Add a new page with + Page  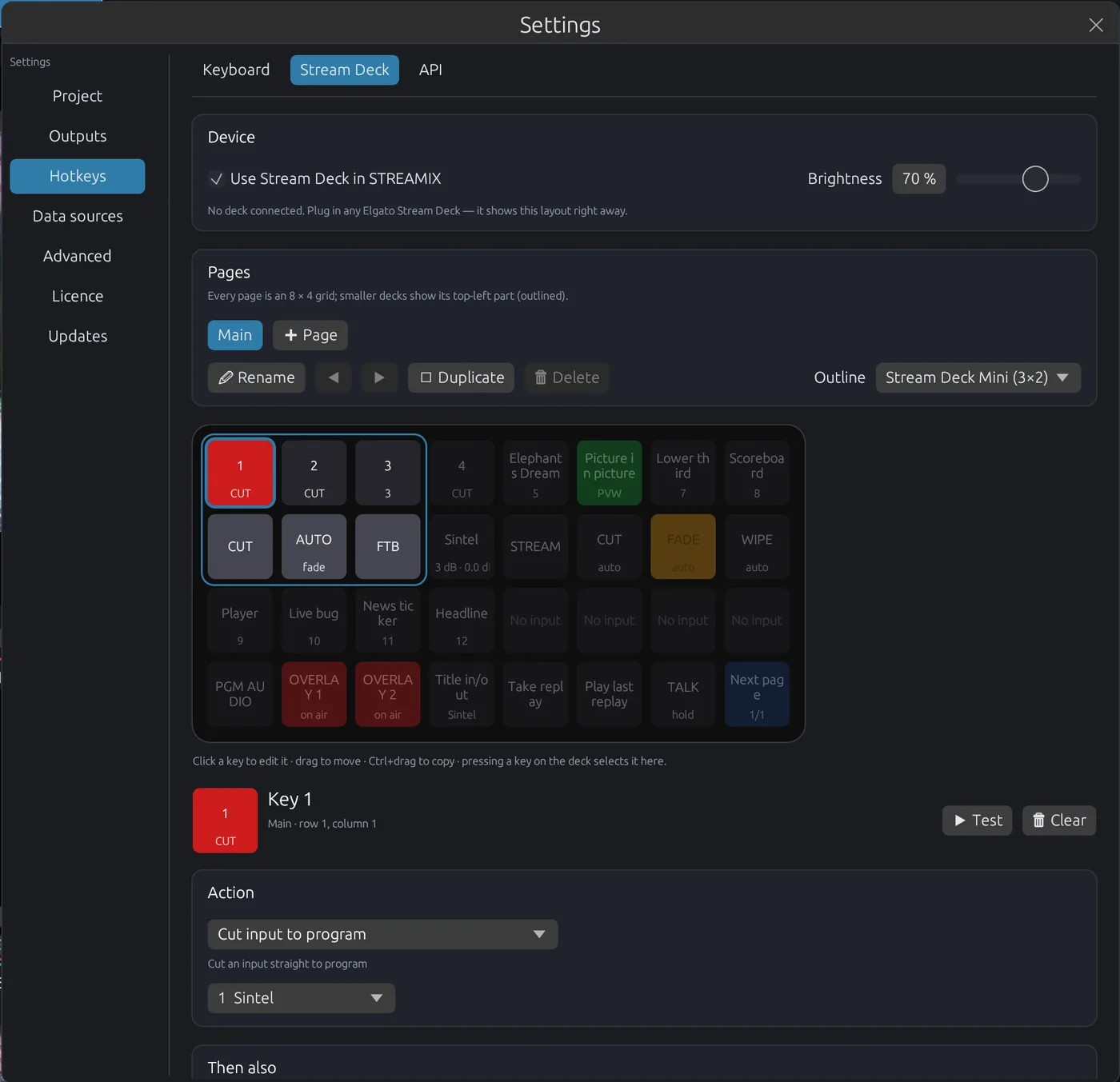point(310,335)
